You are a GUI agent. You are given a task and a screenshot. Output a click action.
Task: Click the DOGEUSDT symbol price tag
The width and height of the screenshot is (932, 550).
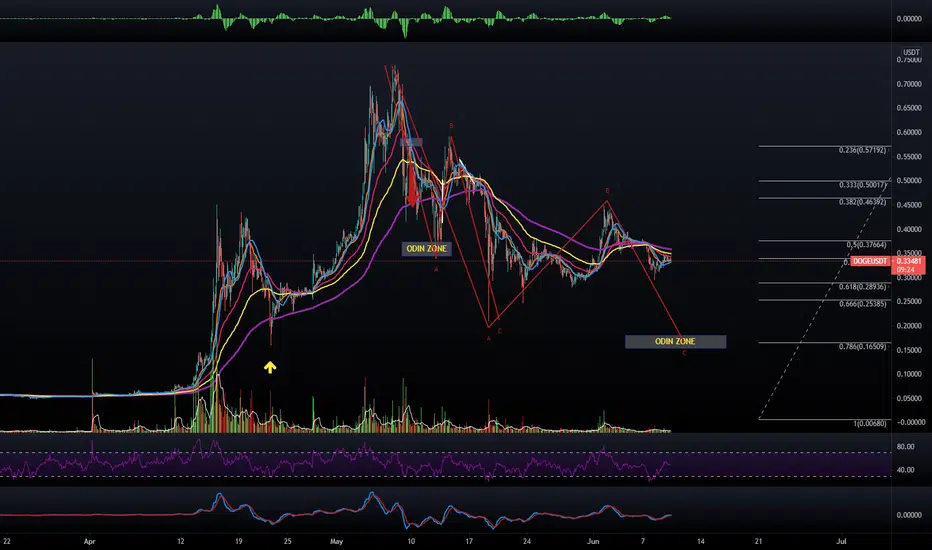coord(870,261)
